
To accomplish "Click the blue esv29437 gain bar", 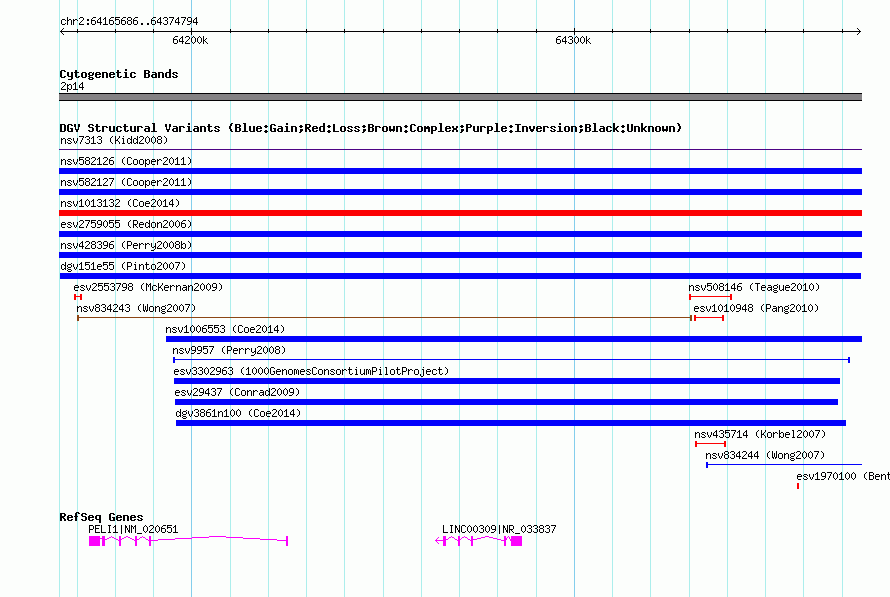I will point(506,402).
